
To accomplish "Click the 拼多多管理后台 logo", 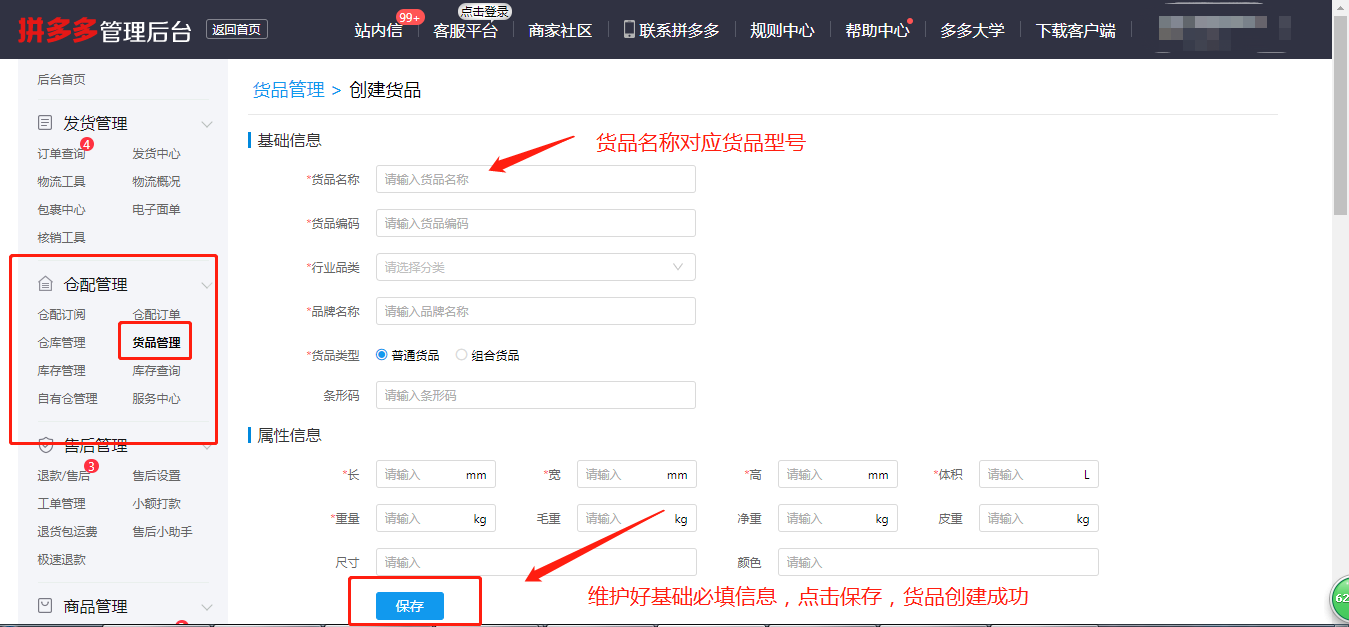I will click(104, 30).
